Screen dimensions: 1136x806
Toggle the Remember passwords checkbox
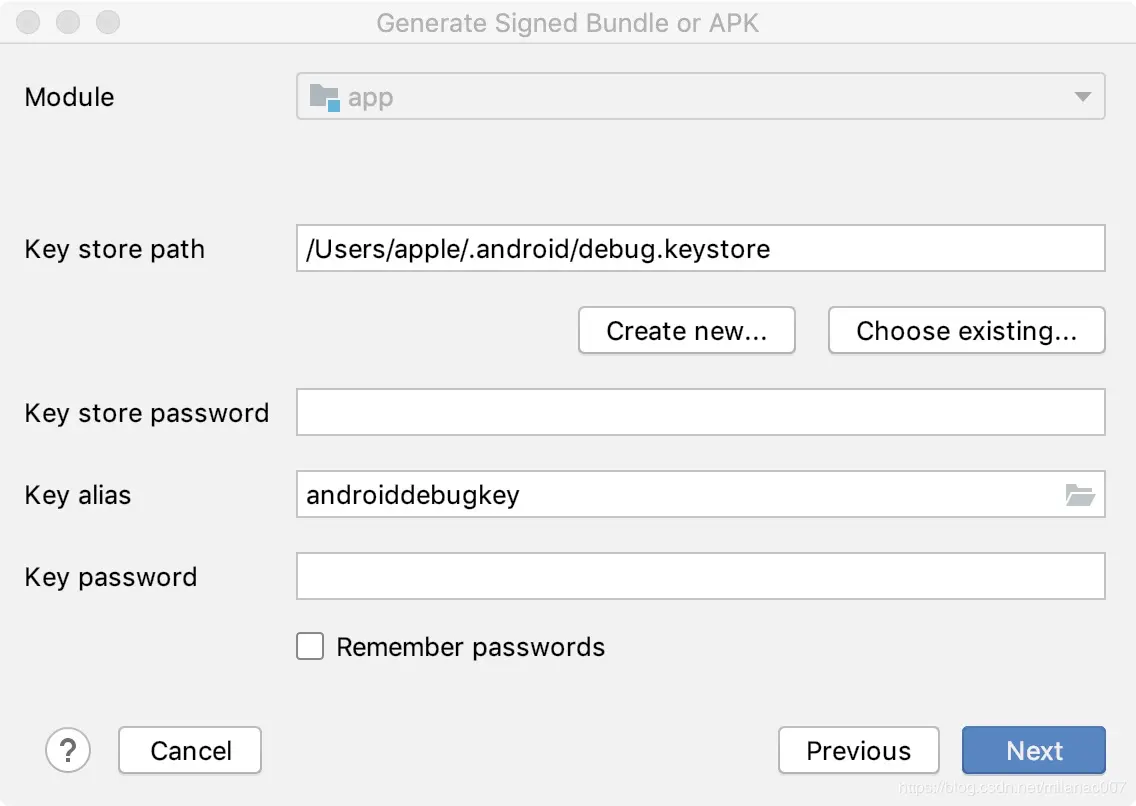click(310, 647)
